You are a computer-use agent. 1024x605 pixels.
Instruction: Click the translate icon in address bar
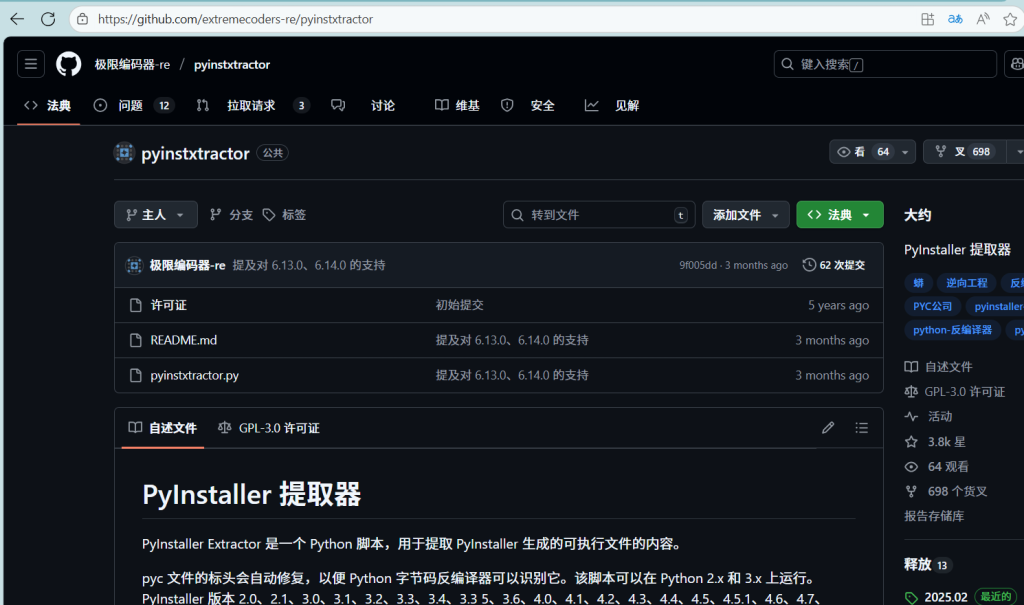pos(955,18)
